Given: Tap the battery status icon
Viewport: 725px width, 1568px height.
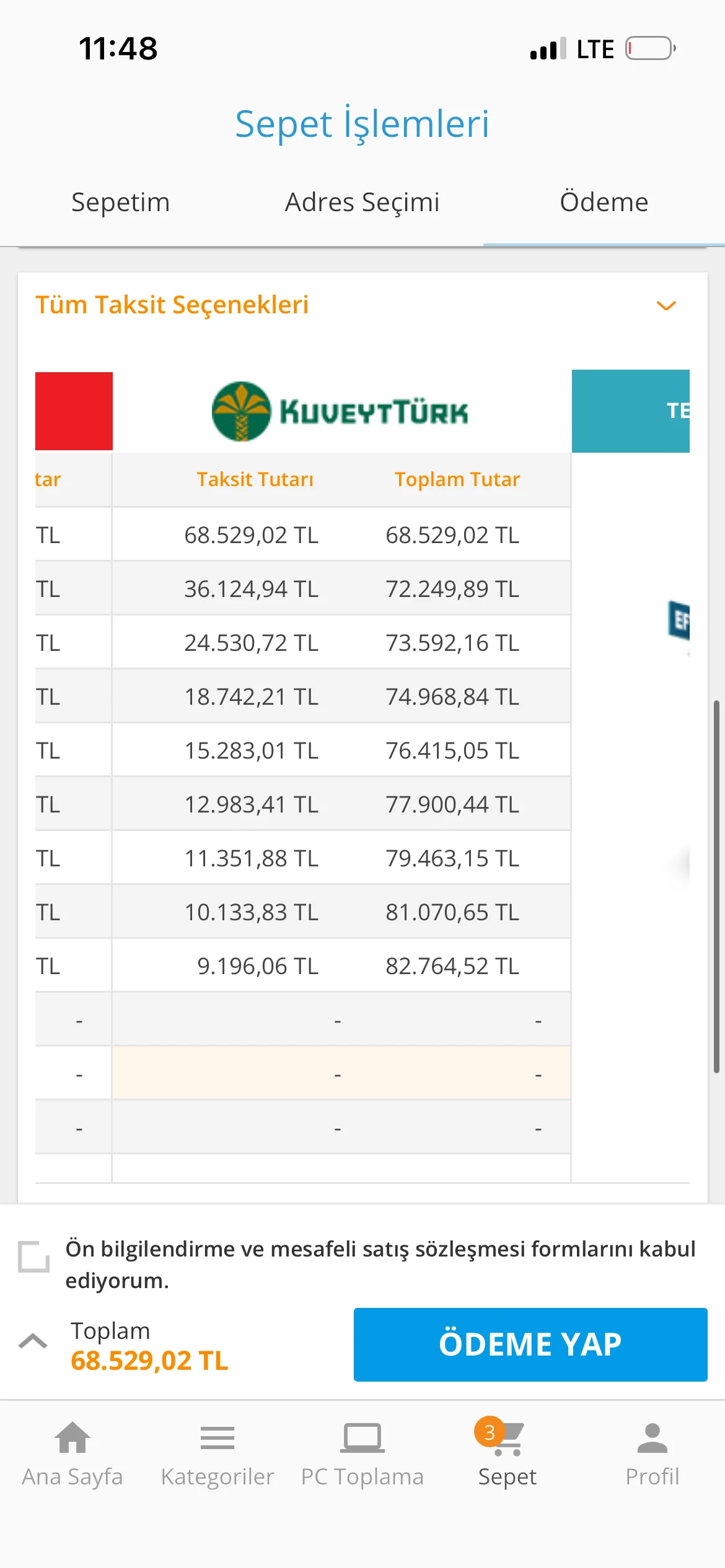Looking at the screenshot, I should pos(649,48).
